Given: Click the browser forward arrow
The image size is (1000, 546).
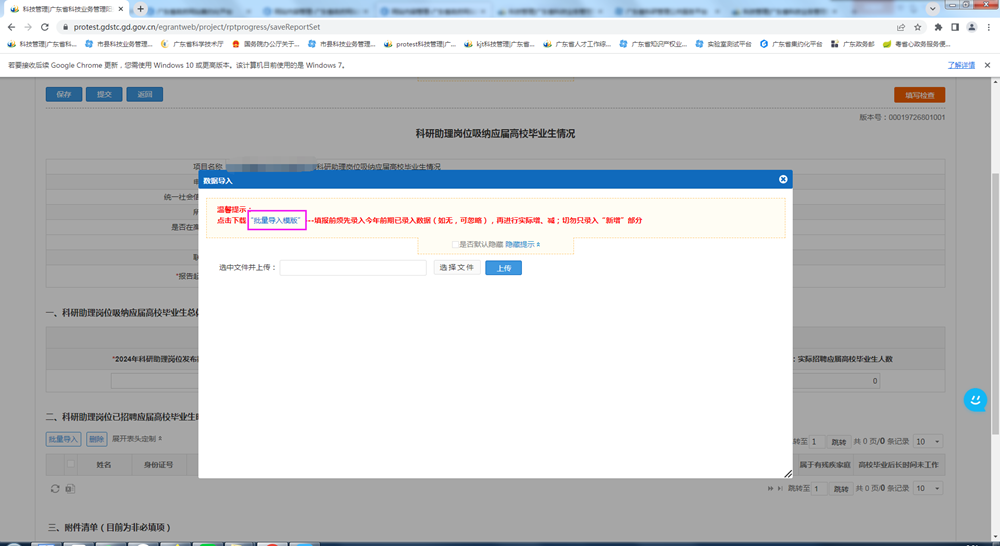Looking at the screenshot, I should 27,27.
